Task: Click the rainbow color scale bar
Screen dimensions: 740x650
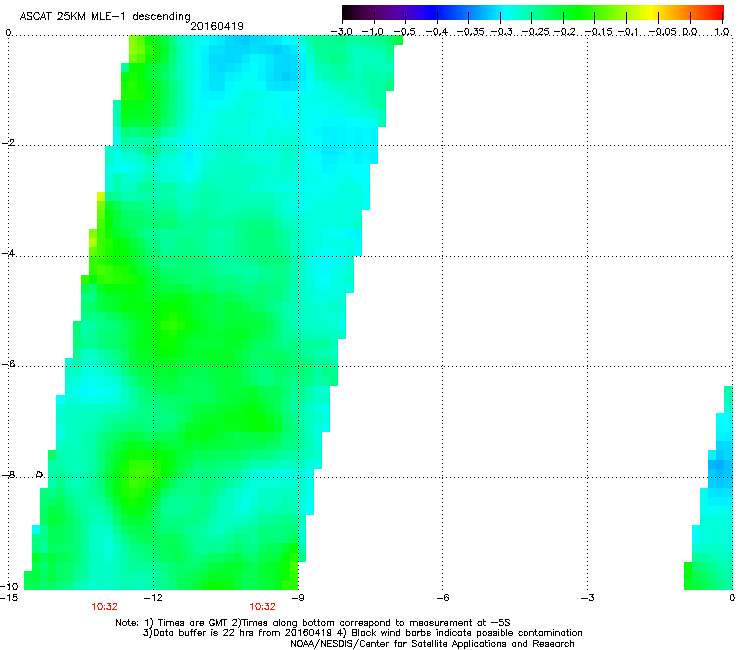Action: coord(532,12)
